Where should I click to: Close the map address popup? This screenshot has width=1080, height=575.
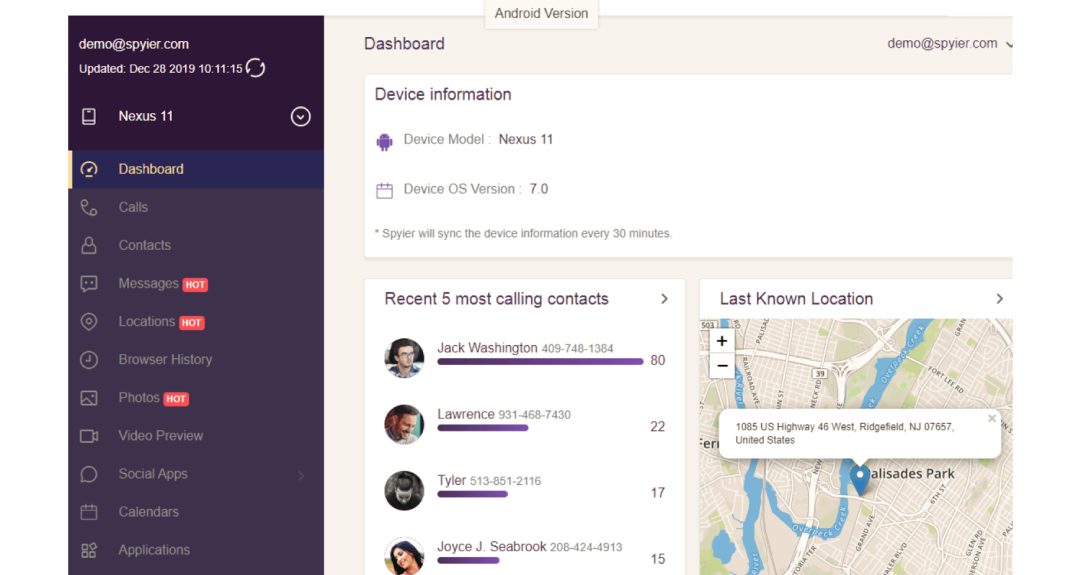(992, 419)
